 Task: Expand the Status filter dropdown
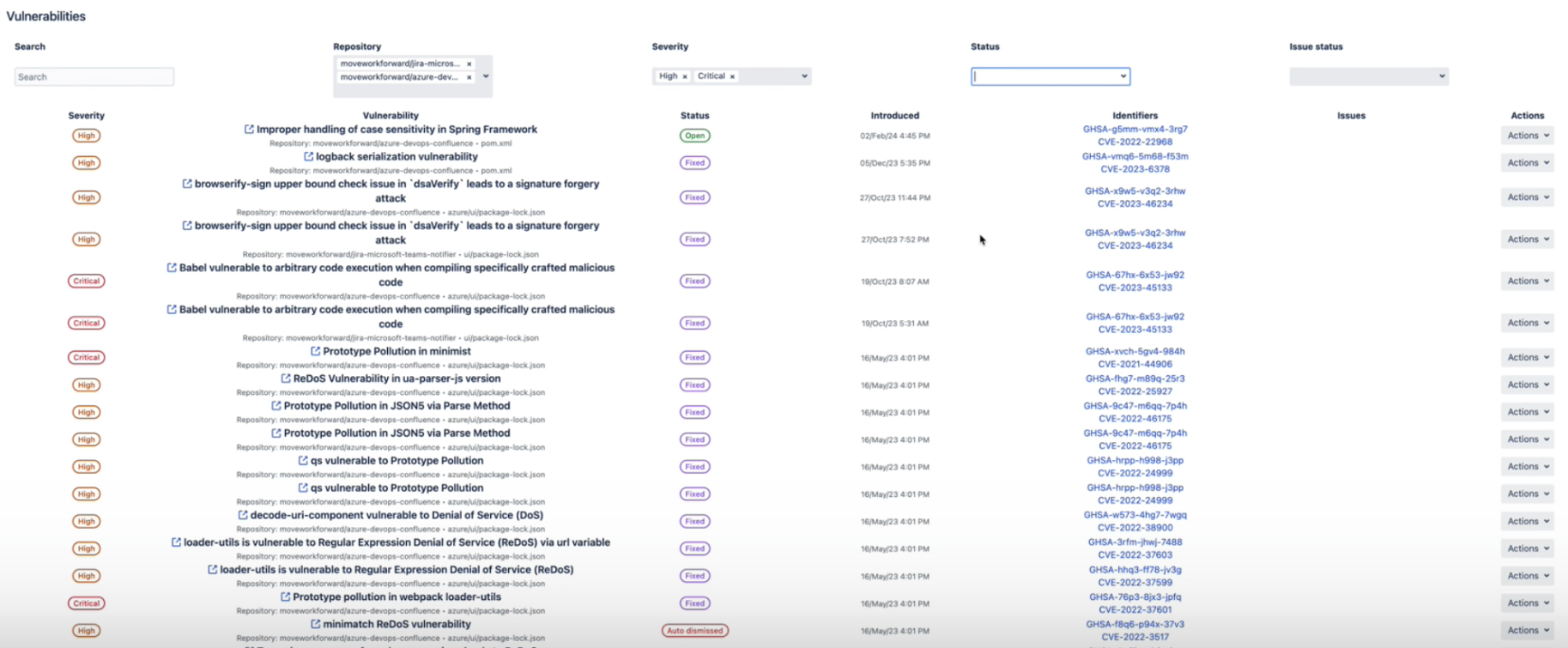[x=1123, y=76]
